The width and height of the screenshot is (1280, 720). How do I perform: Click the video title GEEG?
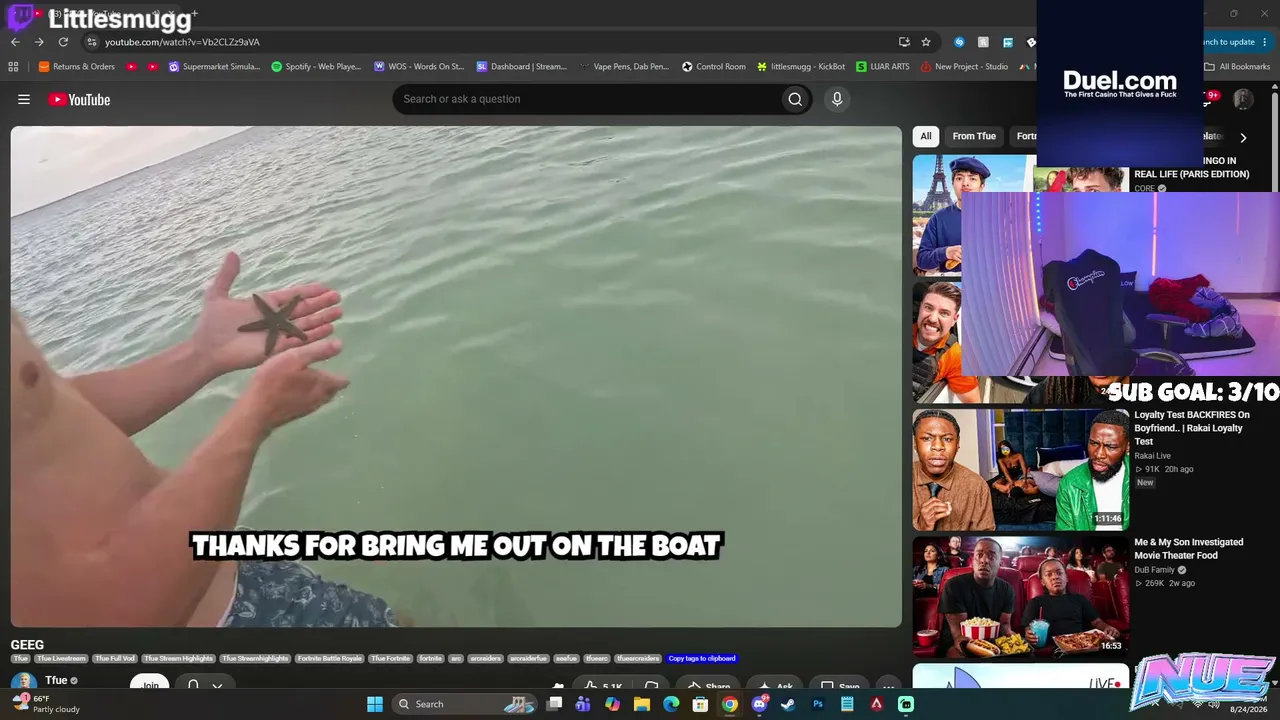(x=27, y=645)
